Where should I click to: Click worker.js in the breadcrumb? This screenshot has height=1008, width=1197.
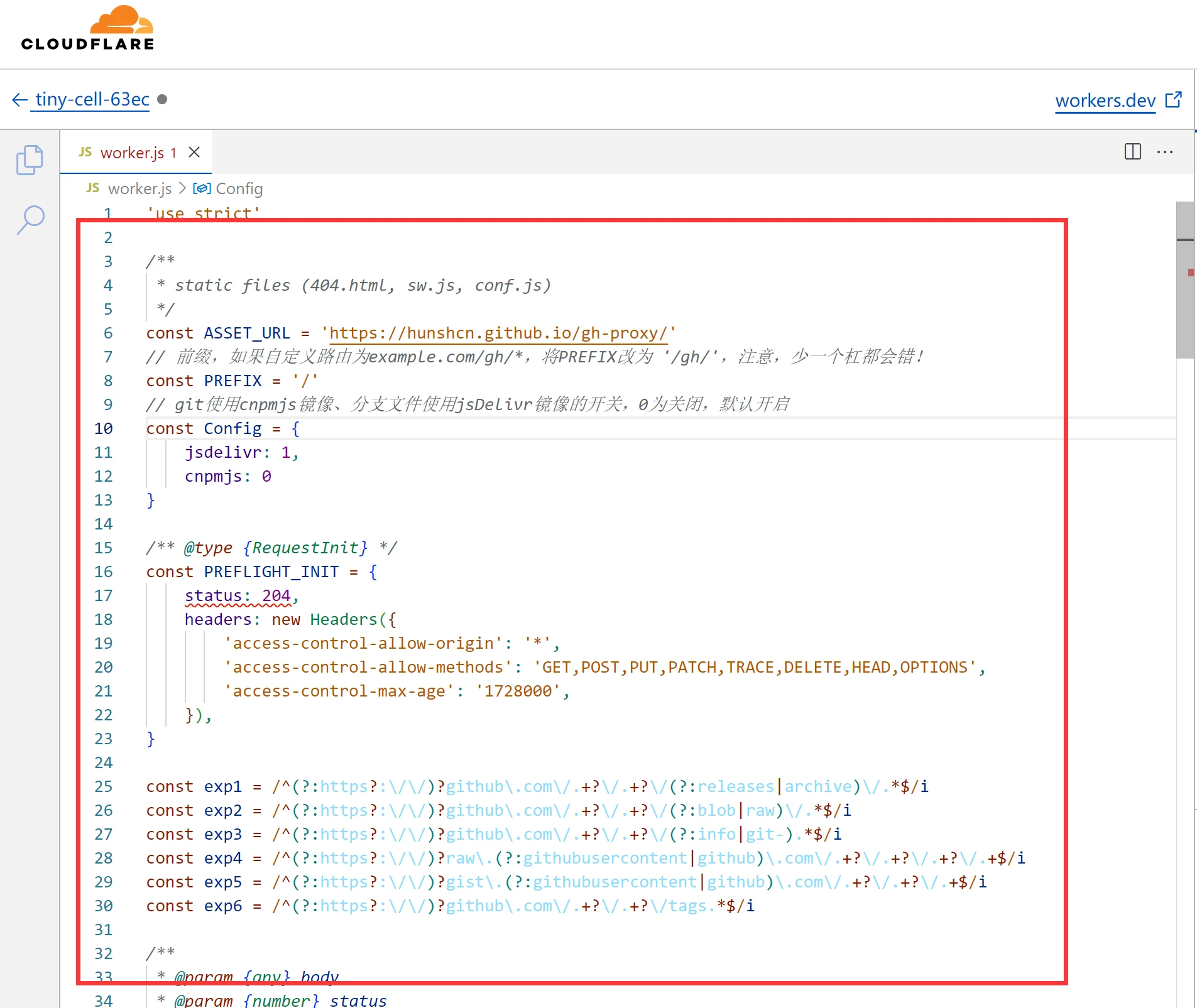pos(139,188)
